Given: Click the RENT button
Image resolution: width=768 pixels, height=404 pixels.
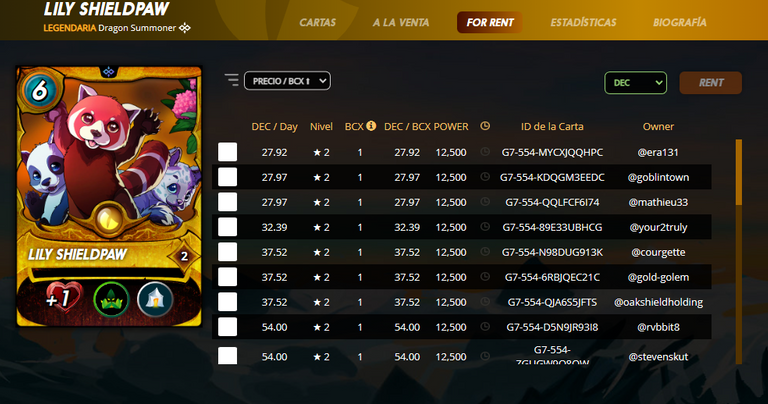Looking at the screenshot, I should (710, 83).
